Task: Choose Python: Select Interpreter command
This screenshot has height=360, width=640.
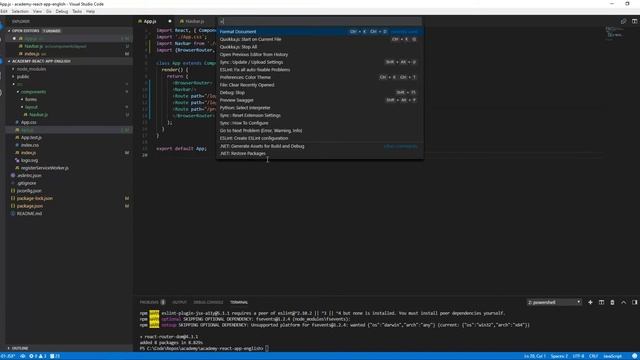Action: click(320, 108)
